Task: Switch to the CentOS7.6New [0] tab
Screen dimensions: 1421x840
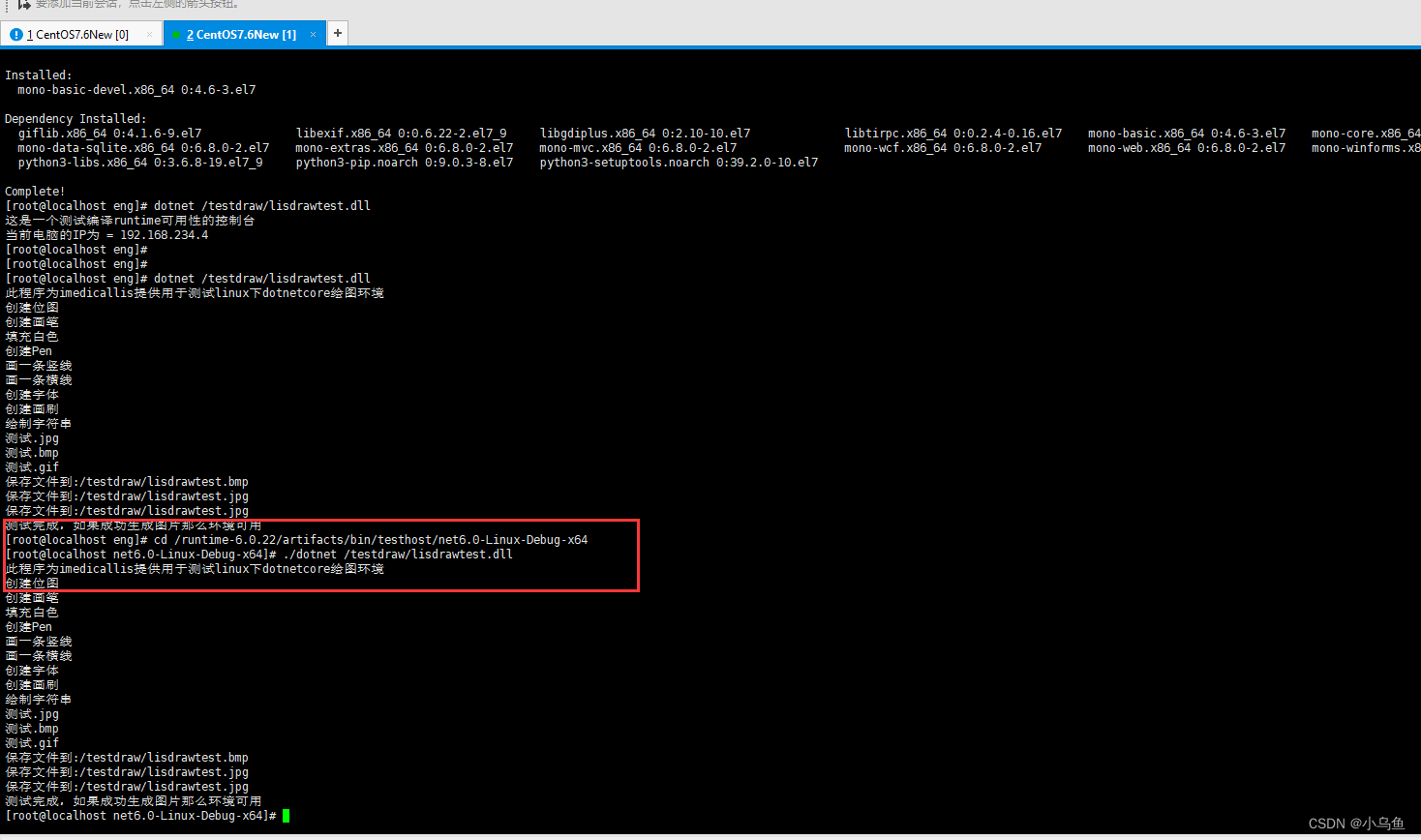Action: (77, 32)
